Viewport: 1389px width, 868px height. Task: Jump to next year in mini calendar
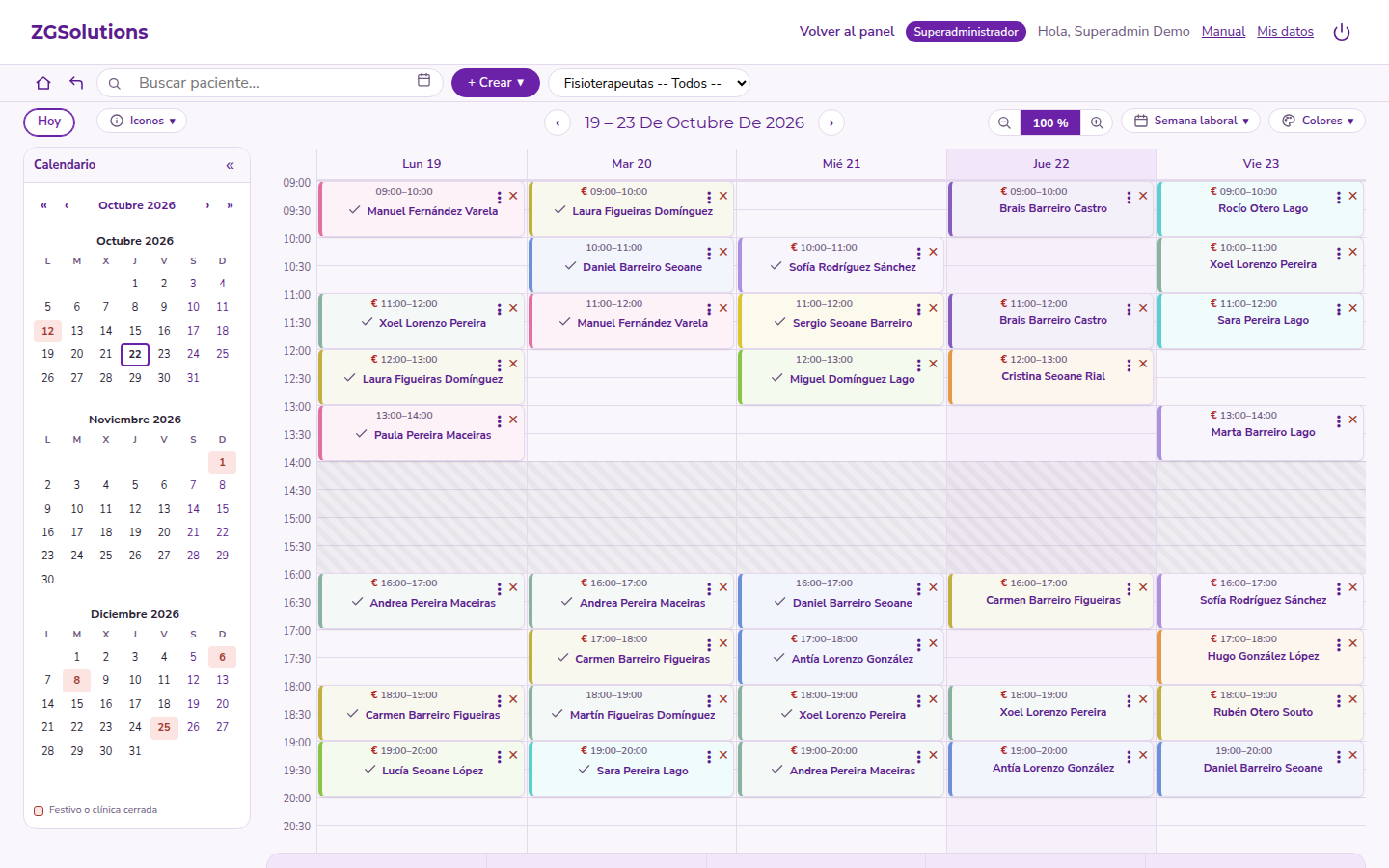[230, 205]
